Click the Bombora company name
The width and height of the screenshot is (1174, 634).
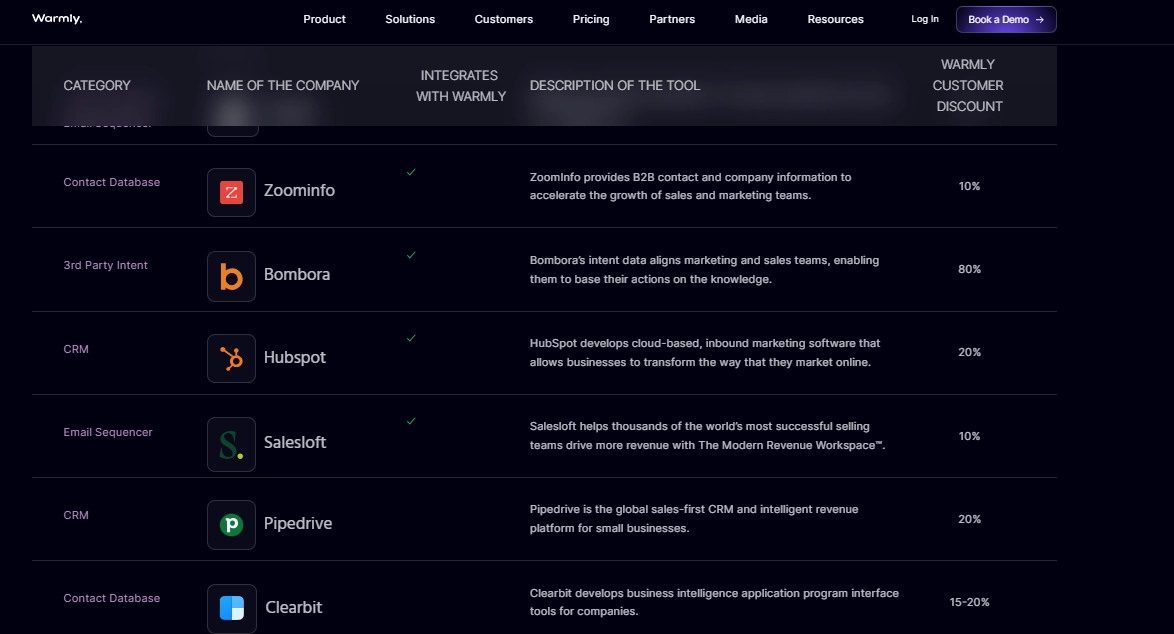297,275
